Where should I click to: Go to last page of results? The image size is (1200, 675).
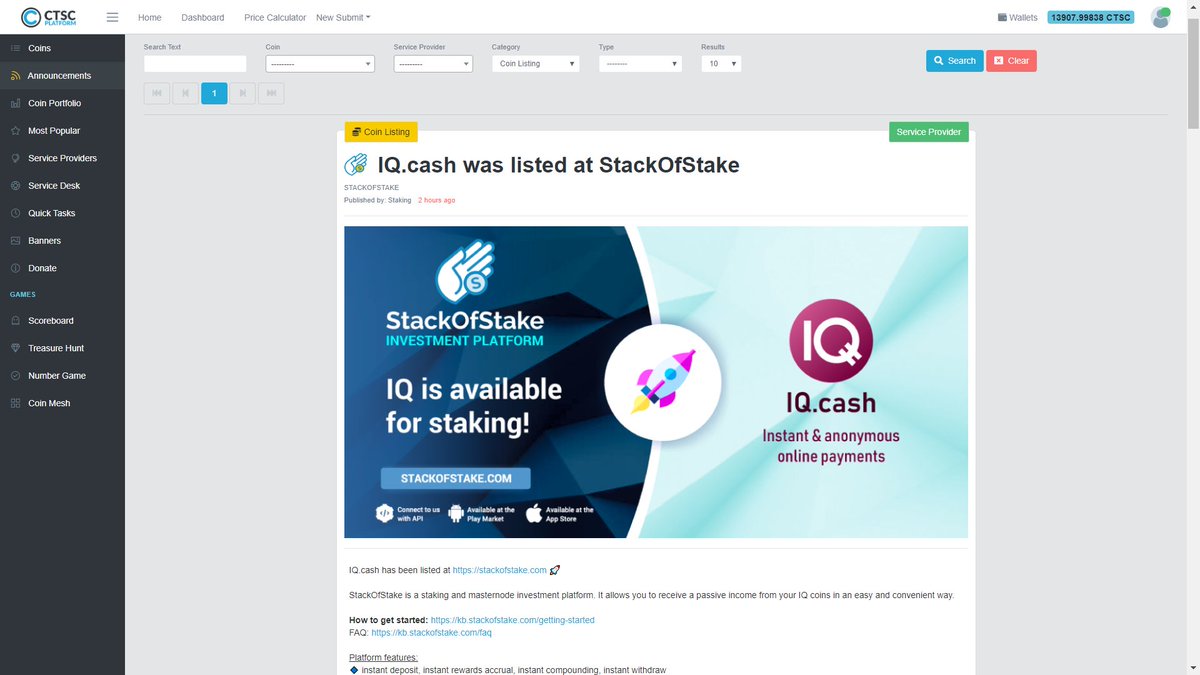[271, 93]
